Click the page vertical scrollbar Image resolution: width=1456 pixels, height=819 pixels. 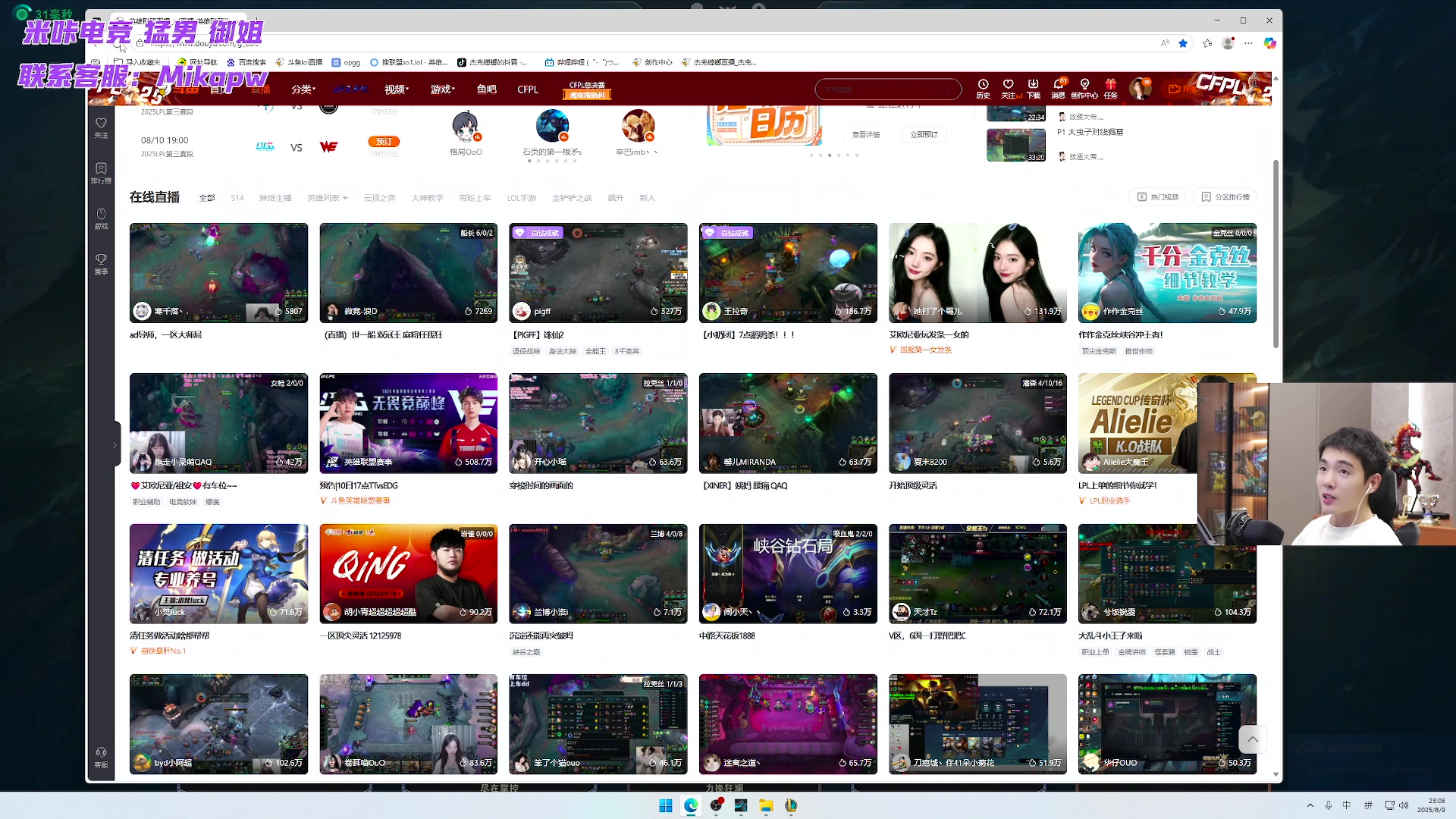pyautogui.click(x=1276, y=254)
